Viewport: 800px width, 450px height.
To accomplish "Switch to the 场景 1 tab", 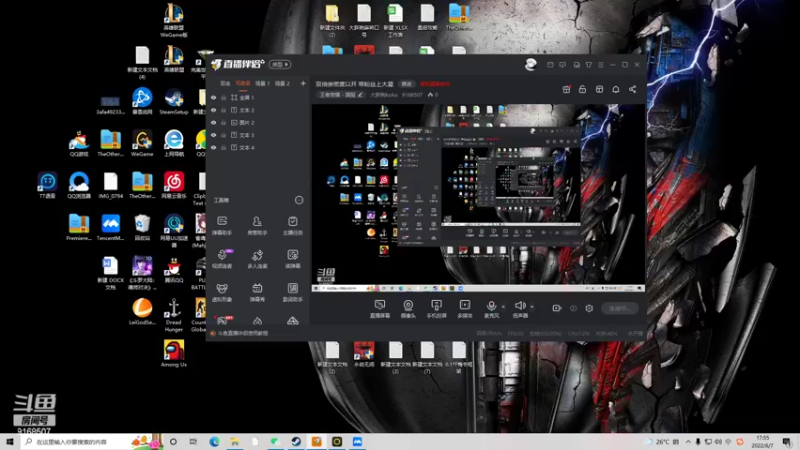I will click(x=262, y=83).
